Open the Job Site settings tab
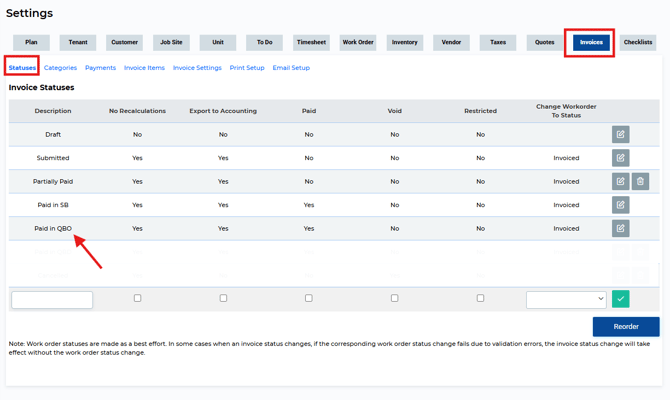Viewport: 670px width, 400px height. 171,42
